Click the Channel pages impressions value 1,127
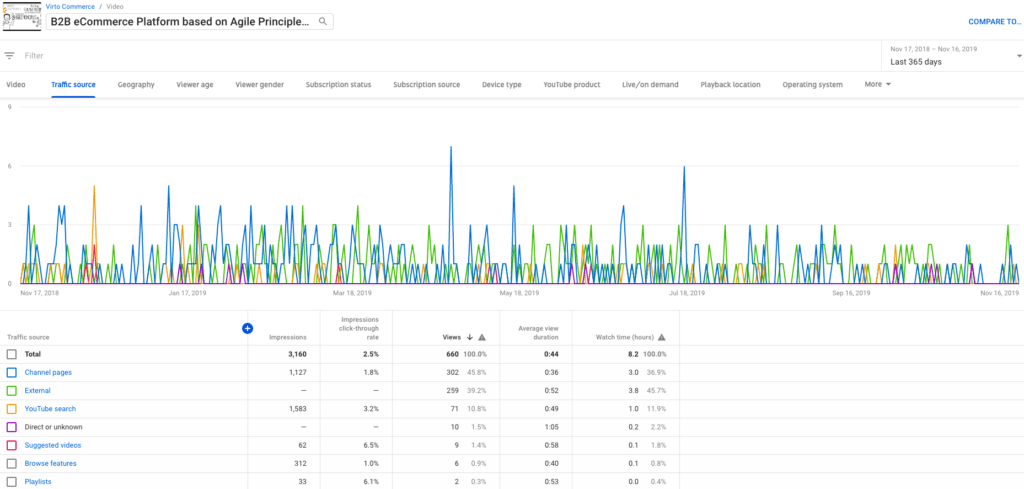The image size is (1024, 489). [296, 373]
